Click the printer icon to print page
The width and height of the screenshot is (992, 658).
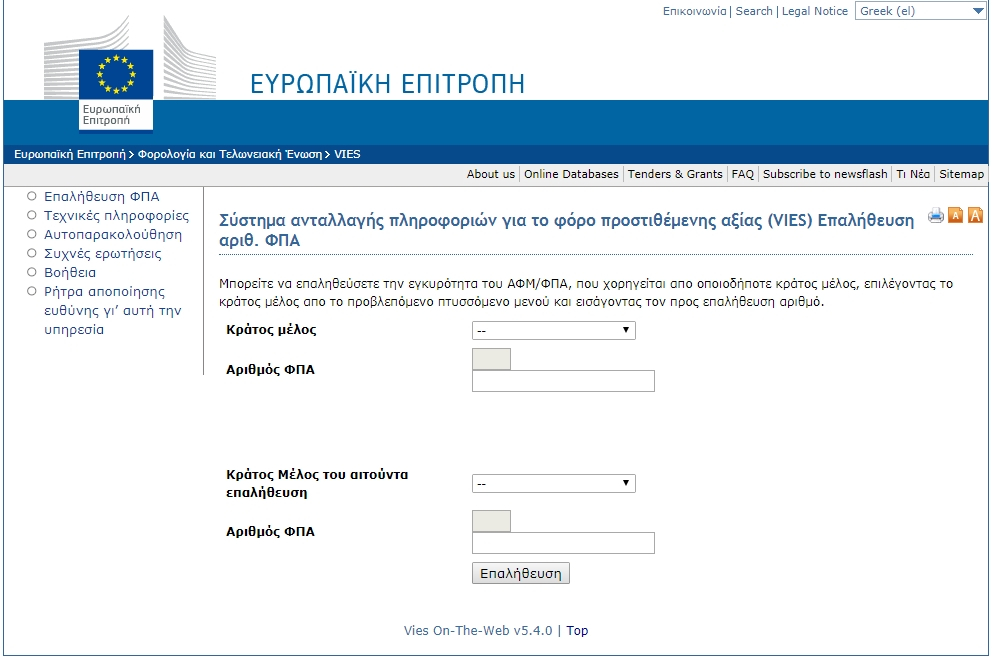pyautogui.click(x=936, y=216)
